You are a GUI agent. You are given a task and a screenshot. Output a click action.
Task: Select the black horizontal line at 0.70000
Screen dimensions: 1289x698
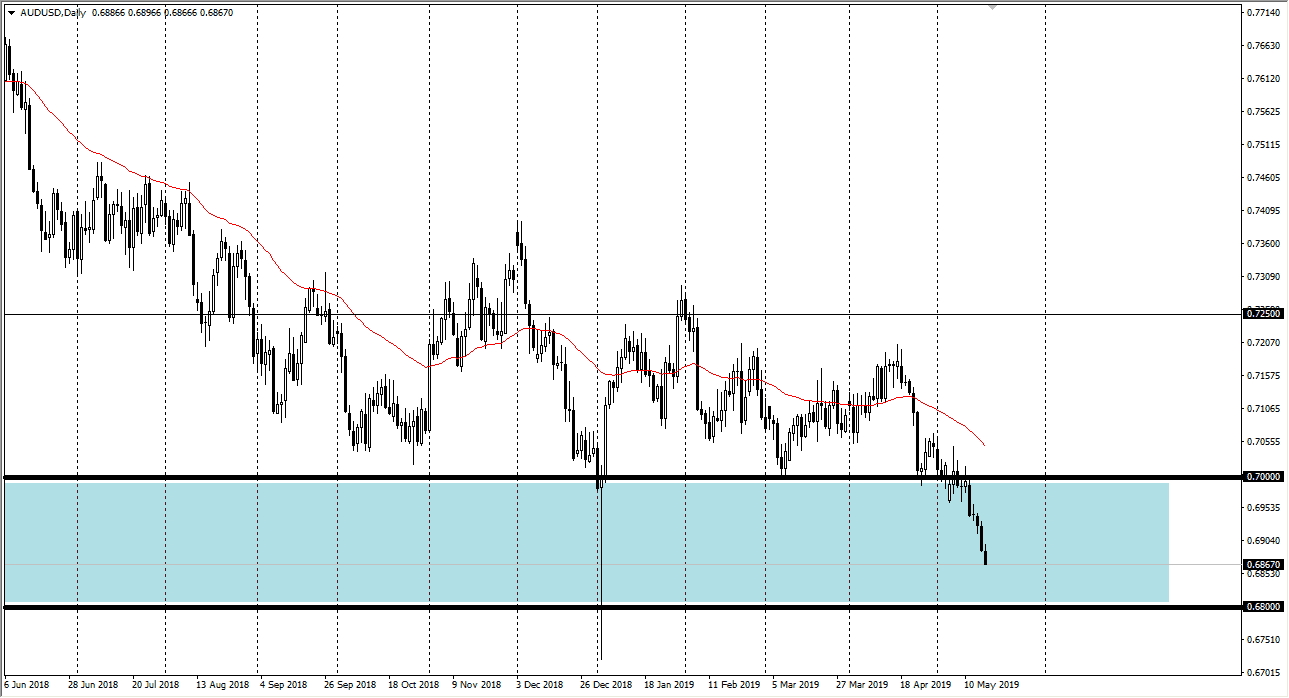(x=400, y=476)
